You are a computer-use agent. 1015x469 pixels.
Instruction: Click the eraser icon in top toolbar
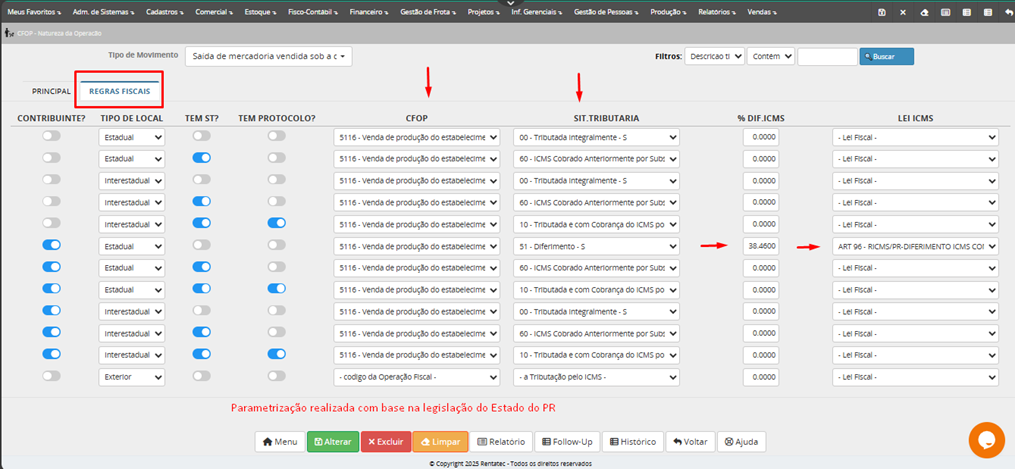(925, 11)
